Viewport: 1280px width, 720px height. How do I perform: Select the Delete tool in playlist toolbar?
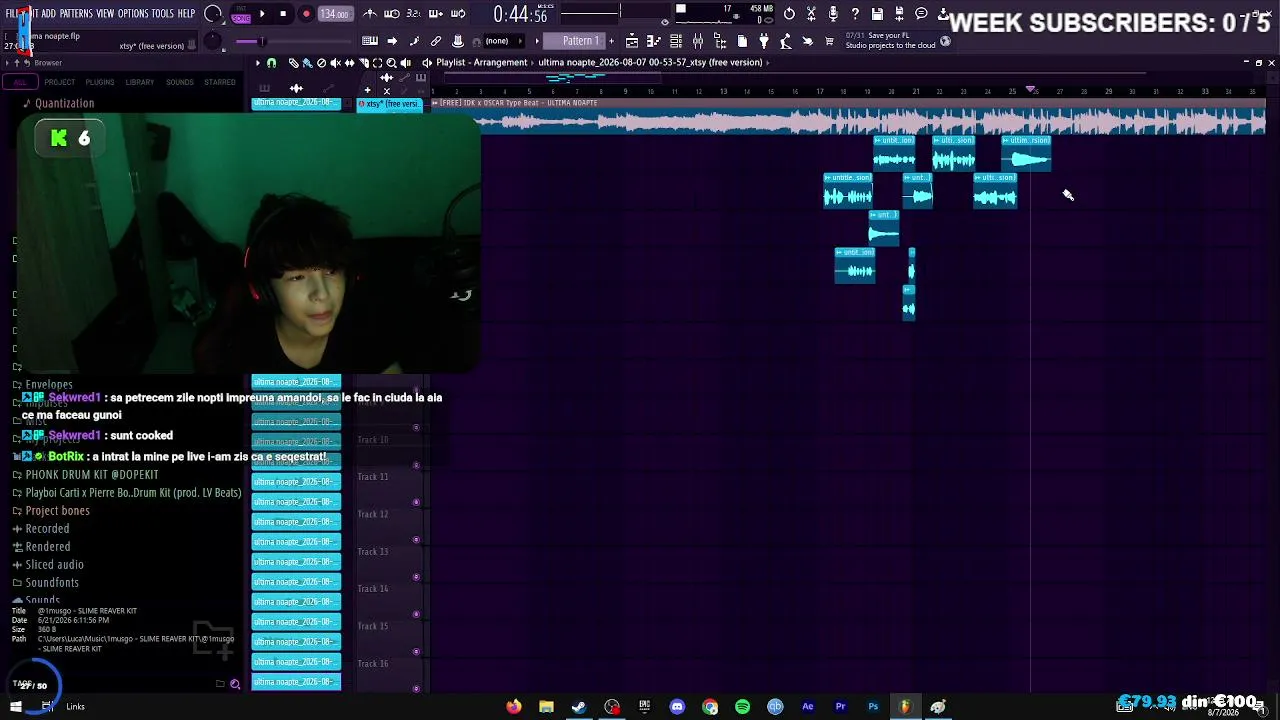point(321,62)
